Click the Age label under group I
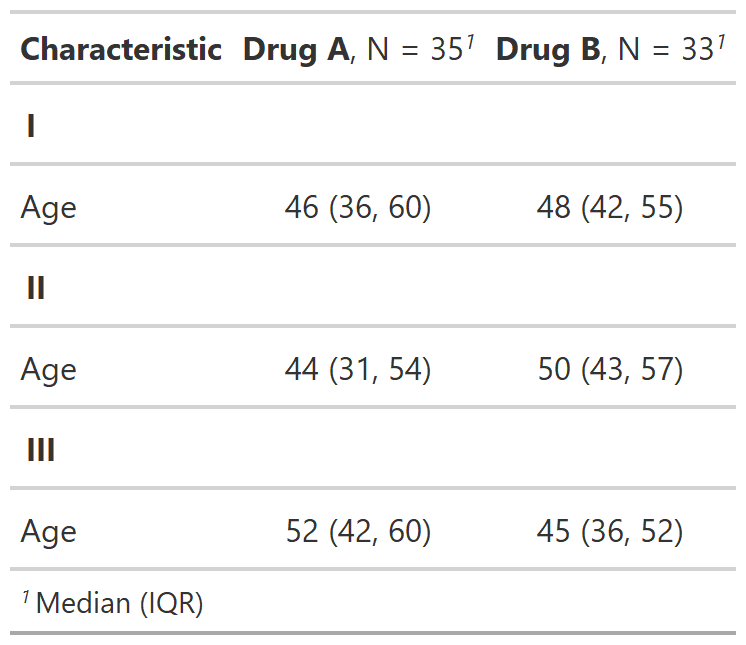This screenshot has height=645, width=746. coord(49,208)
